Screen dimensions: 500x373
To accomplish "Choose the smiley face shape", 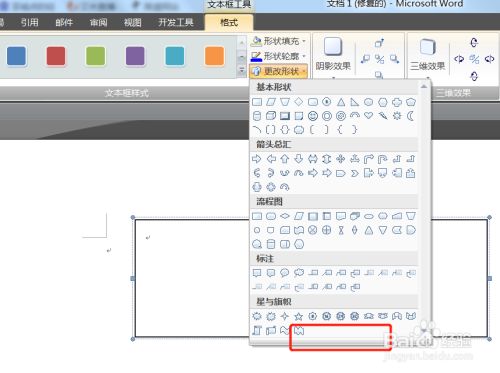I will pyautogui.click(x=313, y=116).
